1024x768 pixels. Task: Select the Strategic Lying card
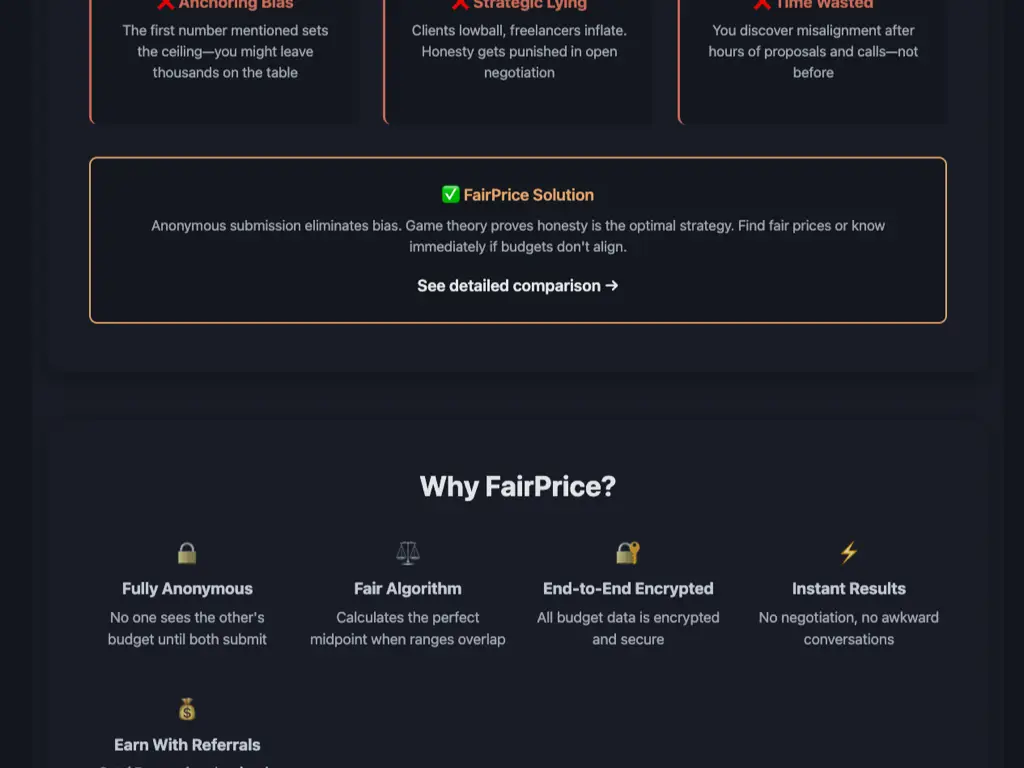tap(518, 60)
